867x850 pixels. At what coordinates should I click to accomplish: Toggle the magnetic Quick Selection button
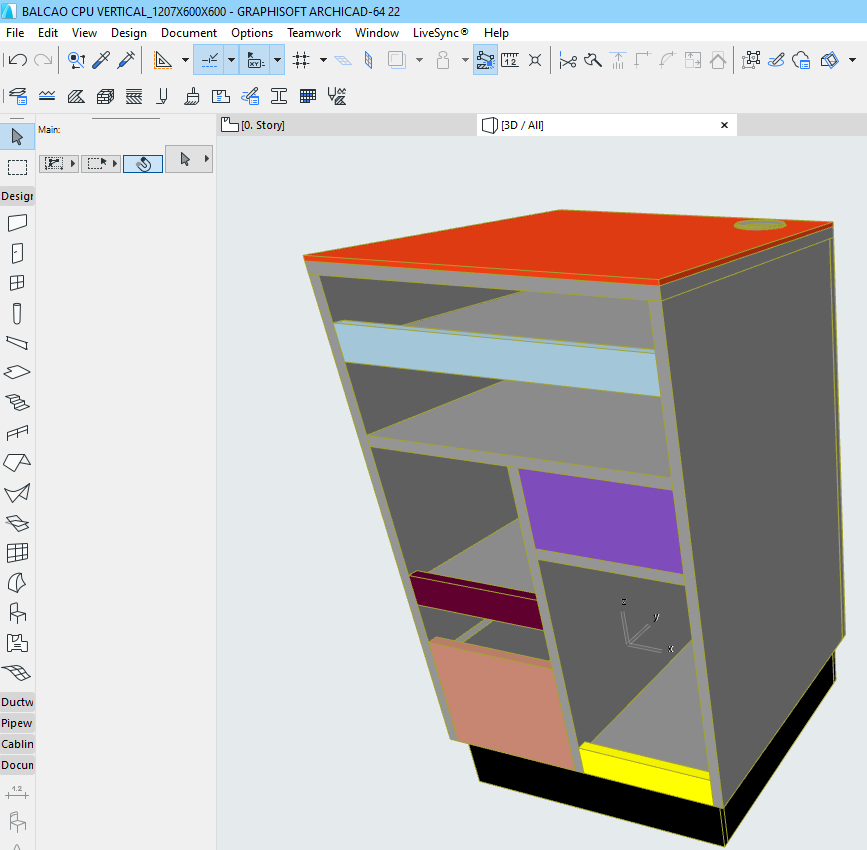click(143, 163)
